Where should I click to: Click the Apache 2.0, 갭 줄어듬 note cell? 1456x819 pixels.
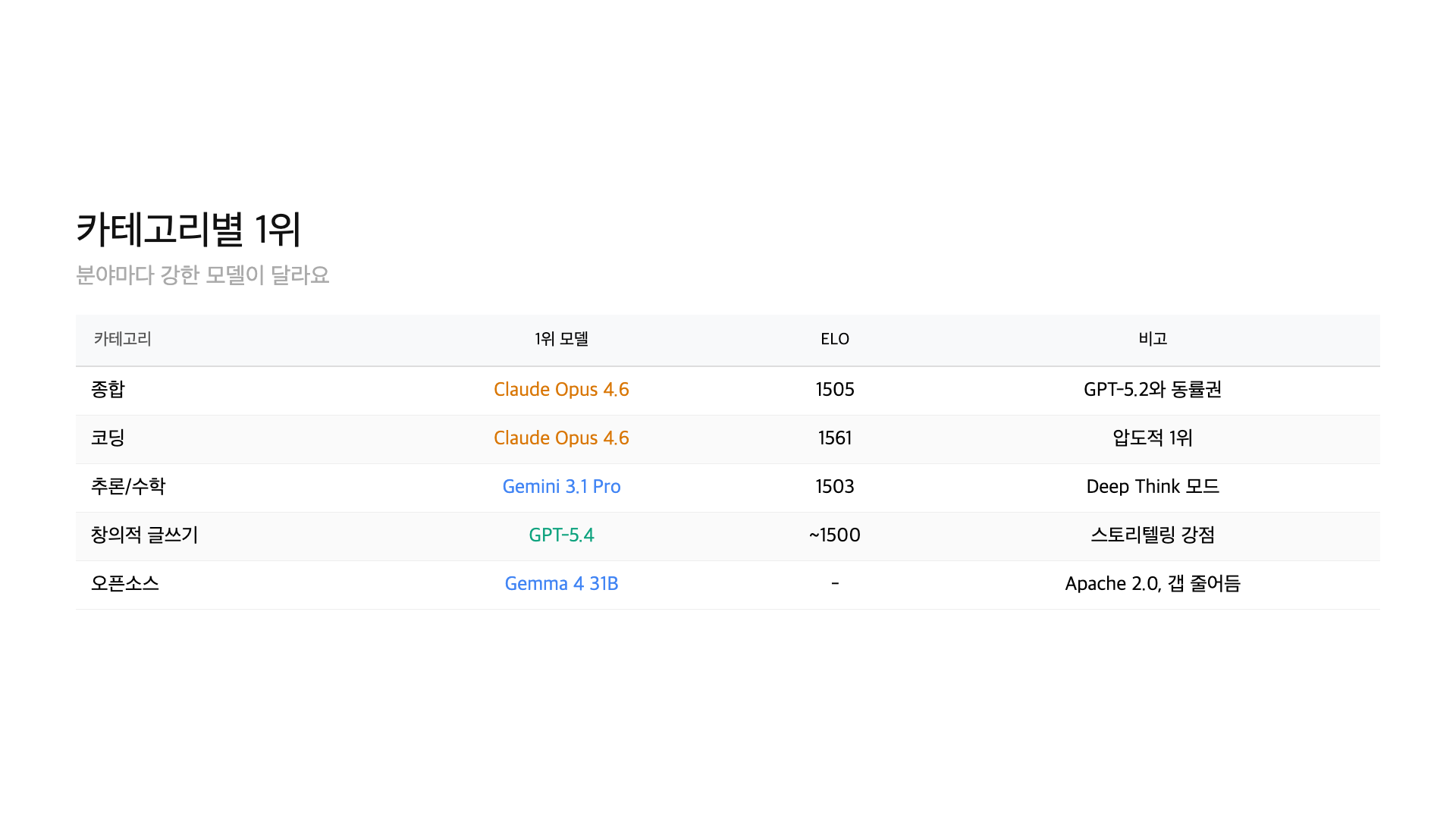pos(1153,584)
